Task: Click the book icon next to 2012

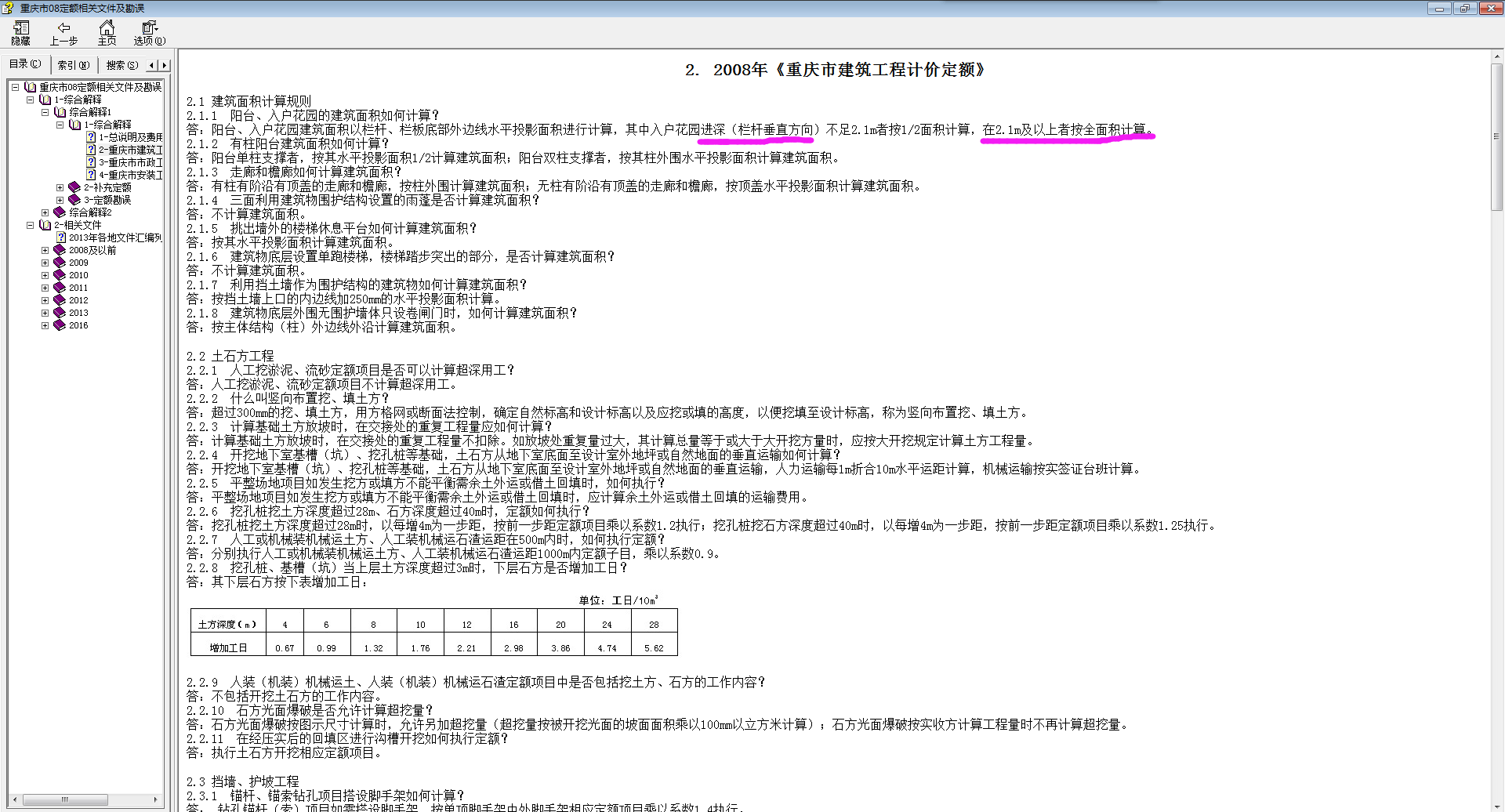Action: coord(60,300)
